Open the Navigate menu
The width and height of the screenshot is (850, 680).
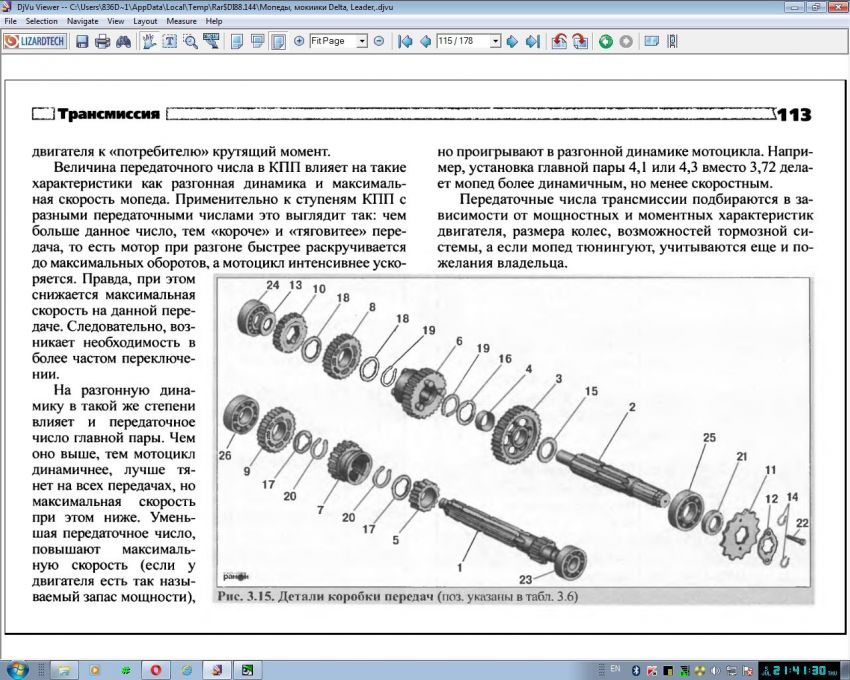82,20
